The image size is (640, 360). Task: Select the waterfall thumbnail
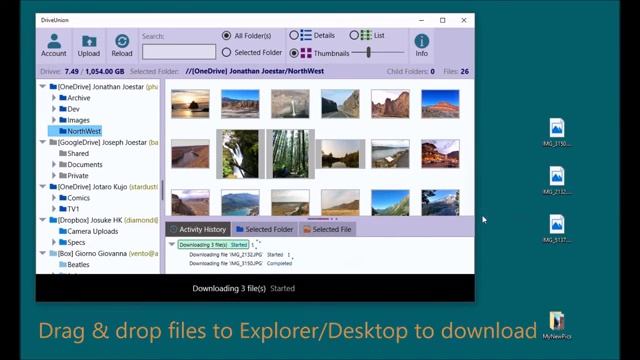pyautogui.click(x=240, y=154)
